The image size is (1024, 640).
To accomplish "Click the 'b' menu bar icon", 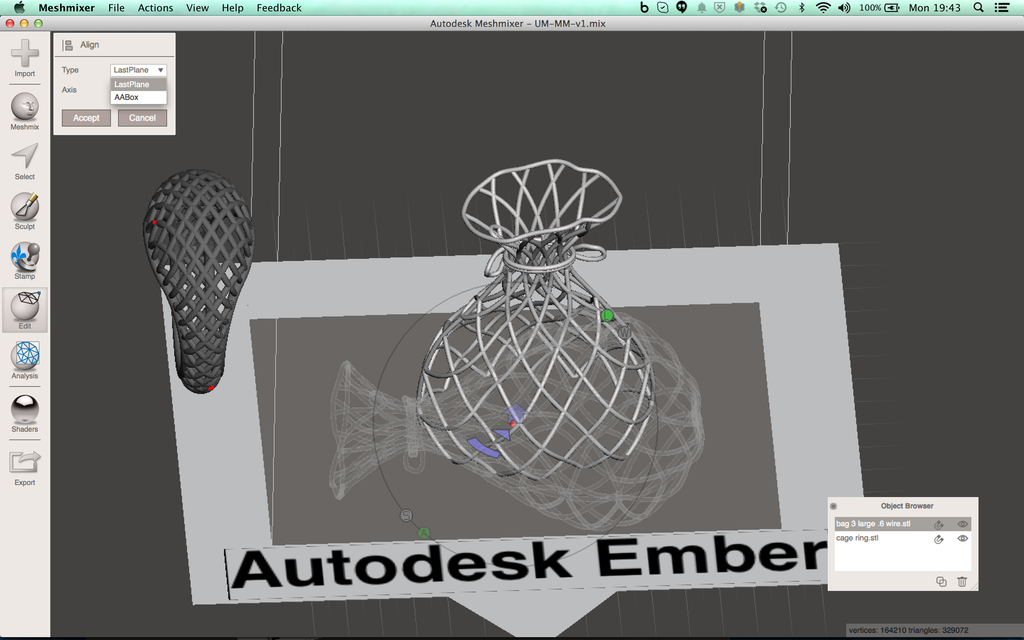I will pos(644,8).
